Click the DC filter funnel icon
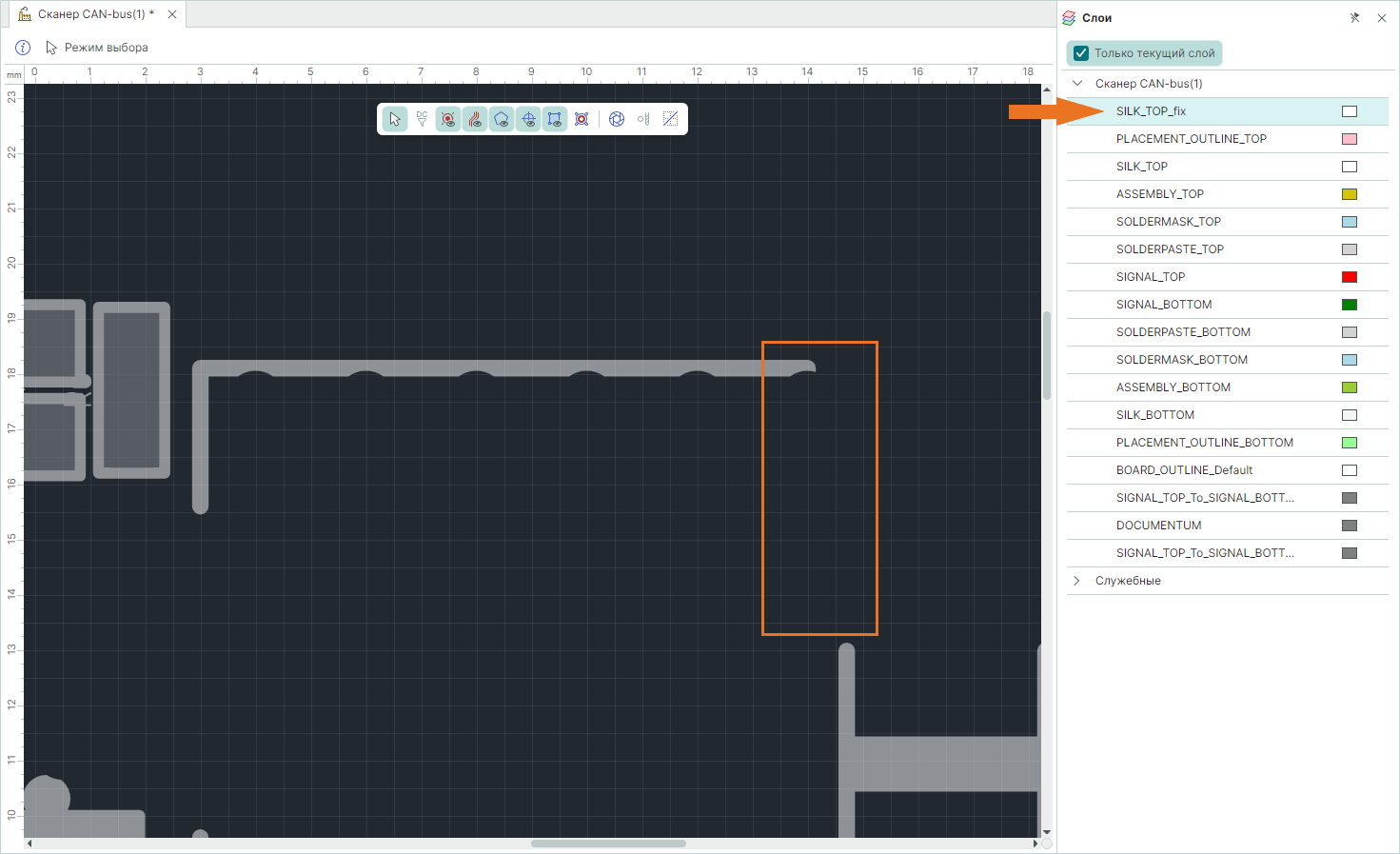 pos(422,119)
